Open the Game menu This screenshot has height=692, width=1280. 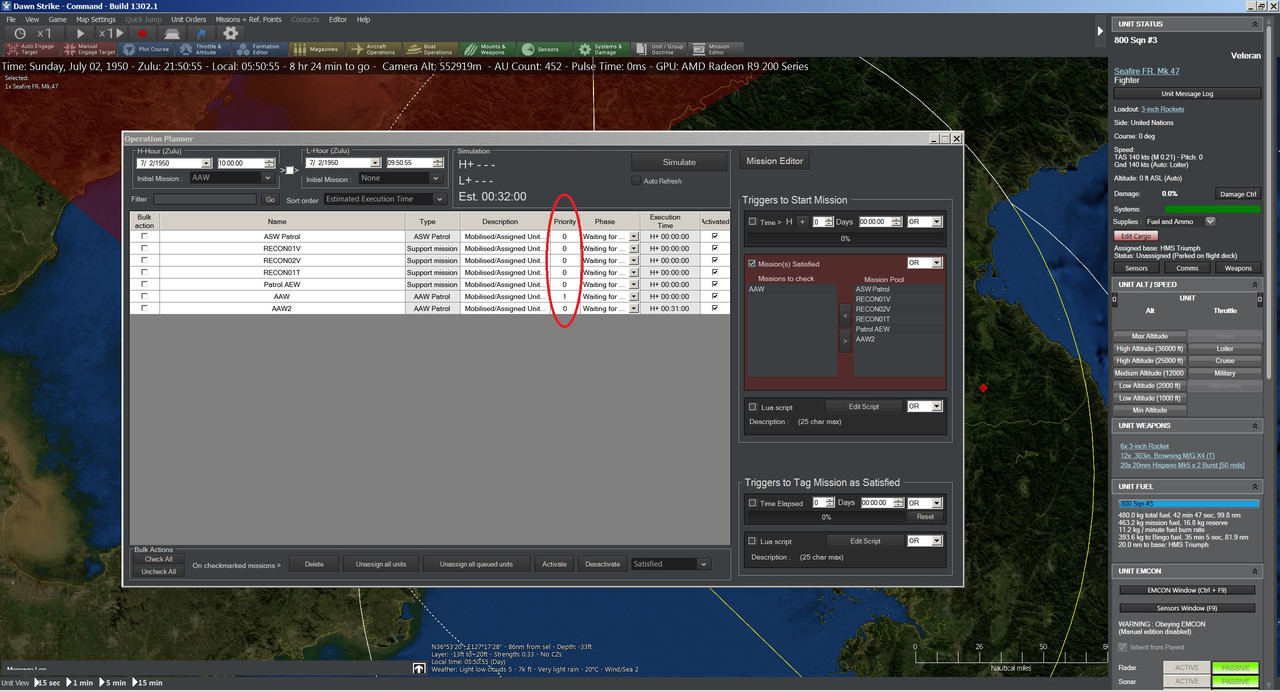58,19
